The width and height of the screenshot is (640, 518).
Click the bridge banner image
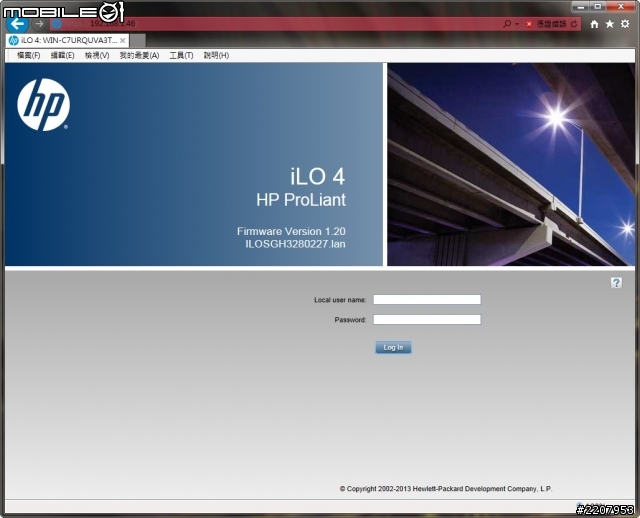click(x=511, y=165)
